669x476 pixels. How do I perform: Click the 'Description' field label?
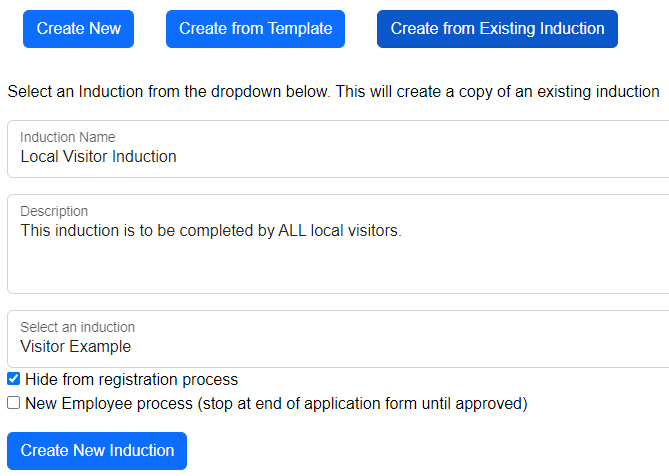pyautogui.click(x=54, y=211)
